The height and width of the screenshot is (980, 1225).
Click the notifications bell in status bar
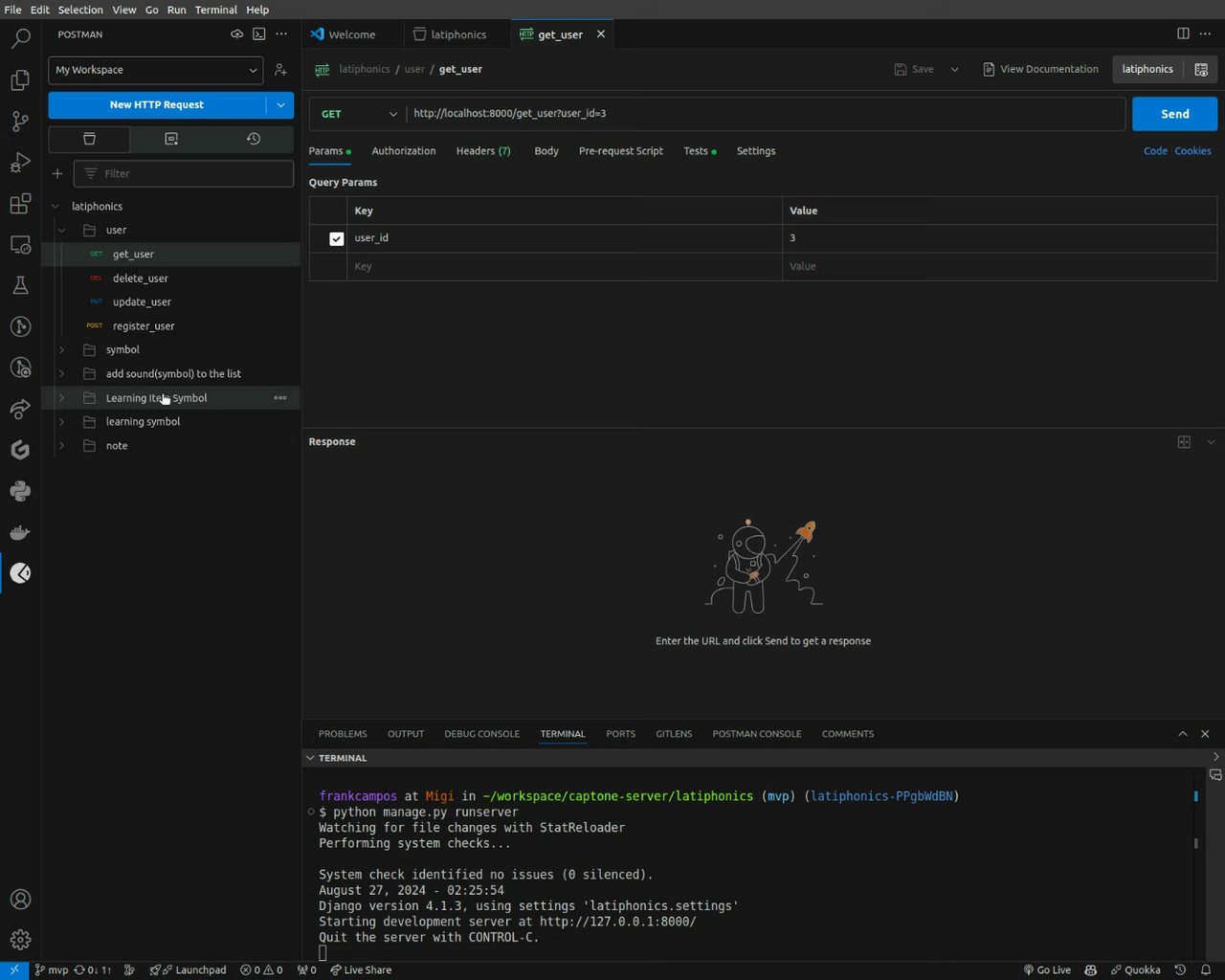tap(1206, 969)
